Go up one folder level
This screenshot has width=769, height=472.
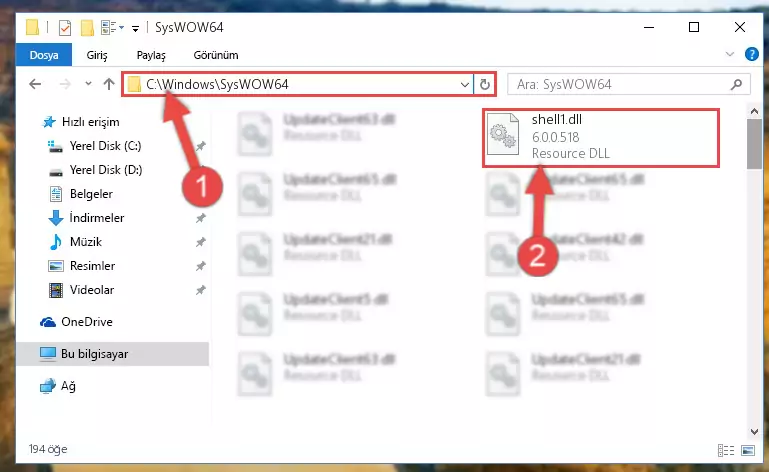point(109,84)
